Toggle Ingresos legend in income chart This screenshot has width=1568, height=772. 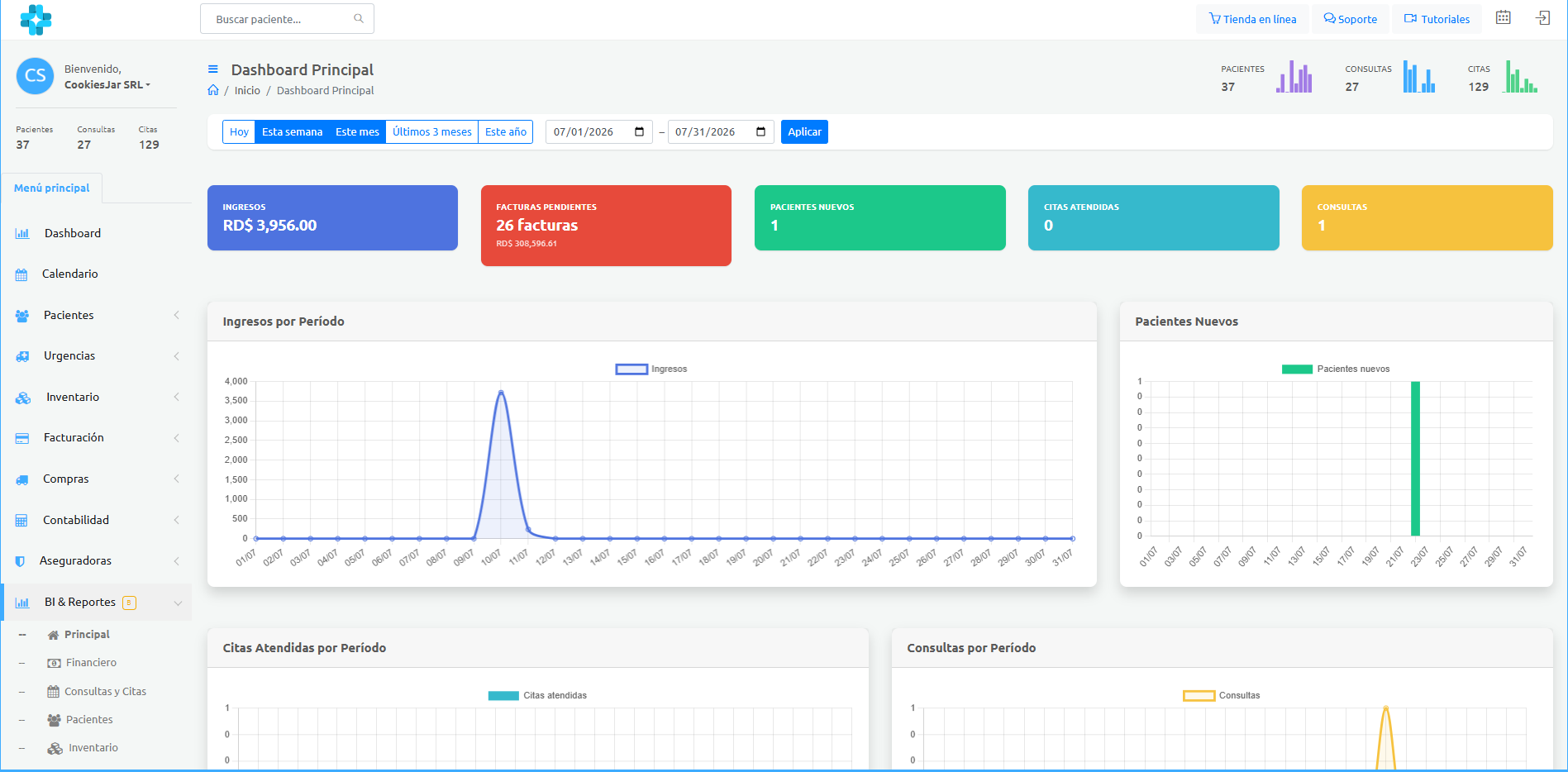651,369
